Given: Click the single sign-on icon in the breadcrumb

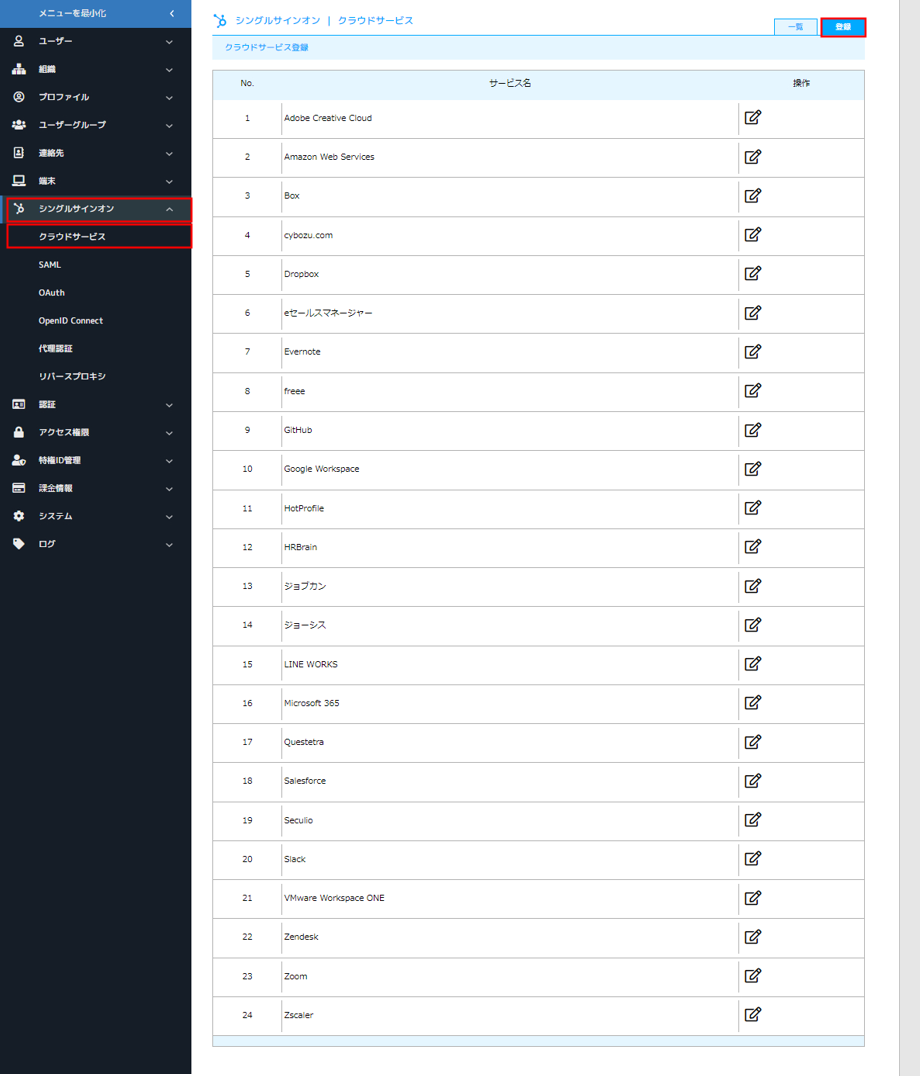Looking at the screenshot, I should tap(221, 21).
